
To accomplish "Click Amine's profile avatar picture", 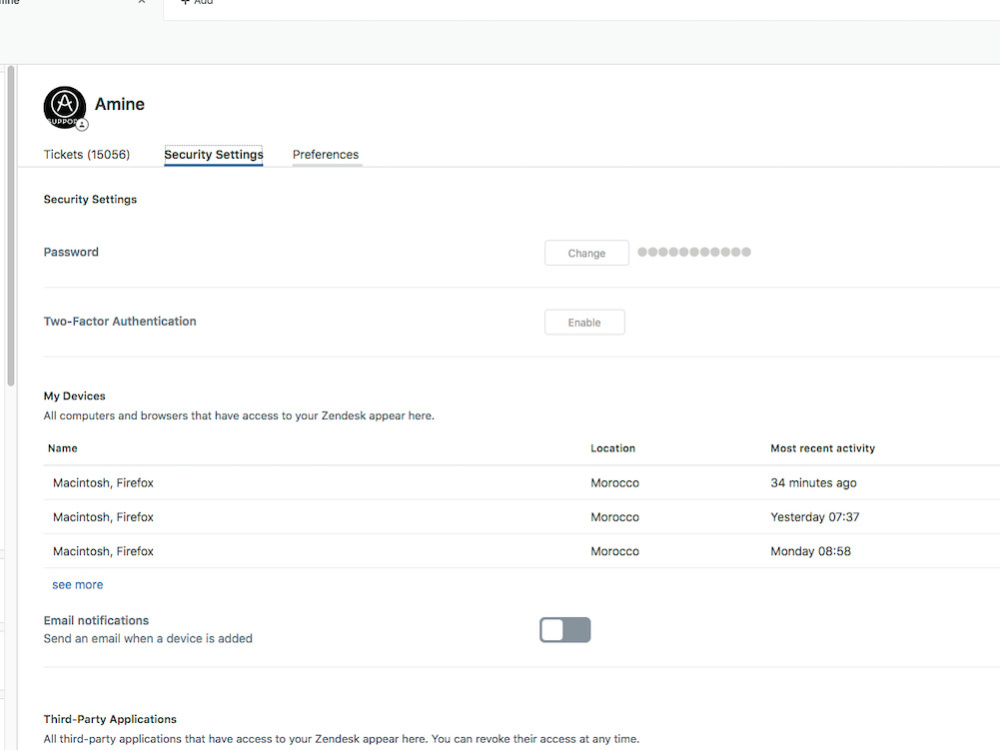I will point(64,107).
